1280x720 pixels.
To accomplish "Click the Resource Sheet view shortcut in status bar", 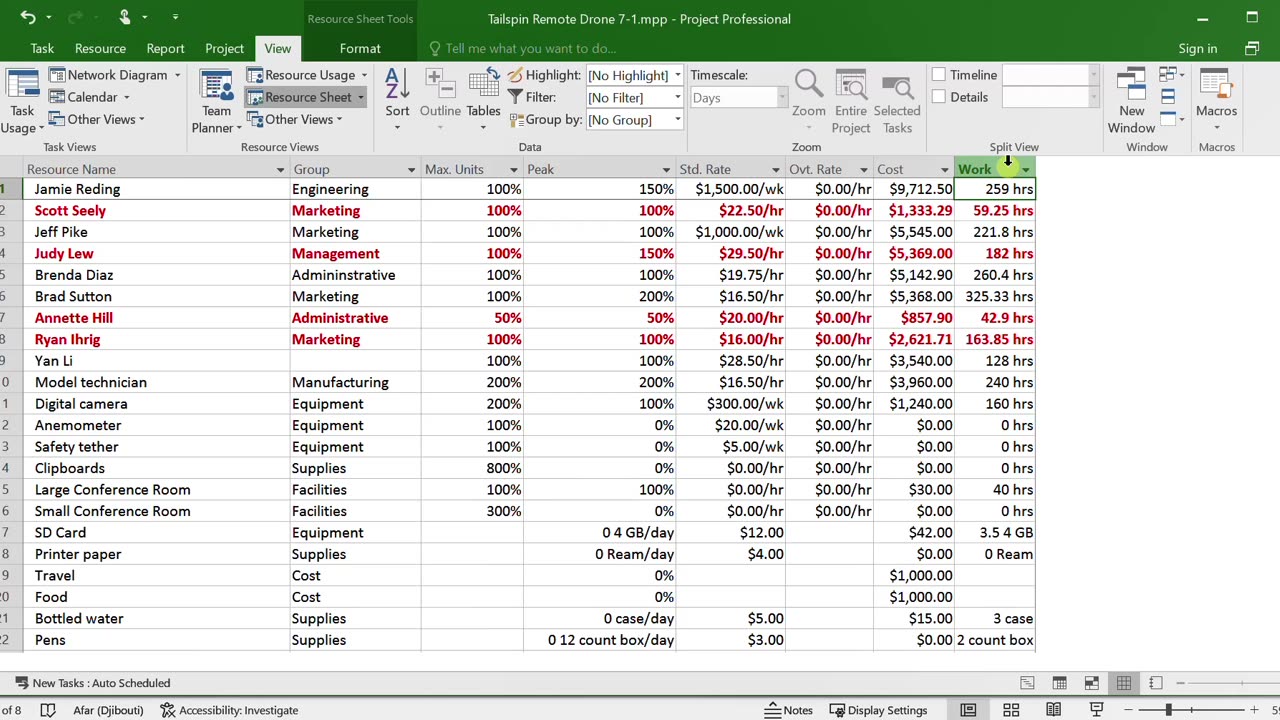I will 1124,683.
